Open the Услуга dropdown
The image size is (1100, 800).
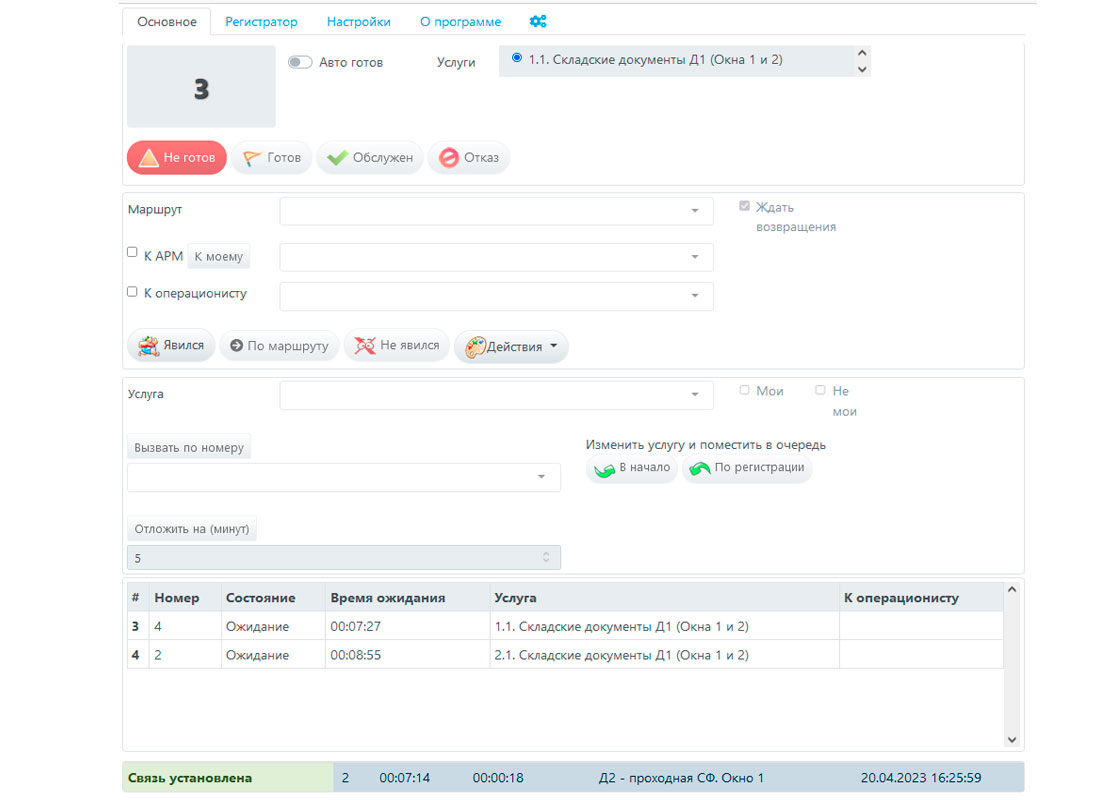tap(497, 395)
